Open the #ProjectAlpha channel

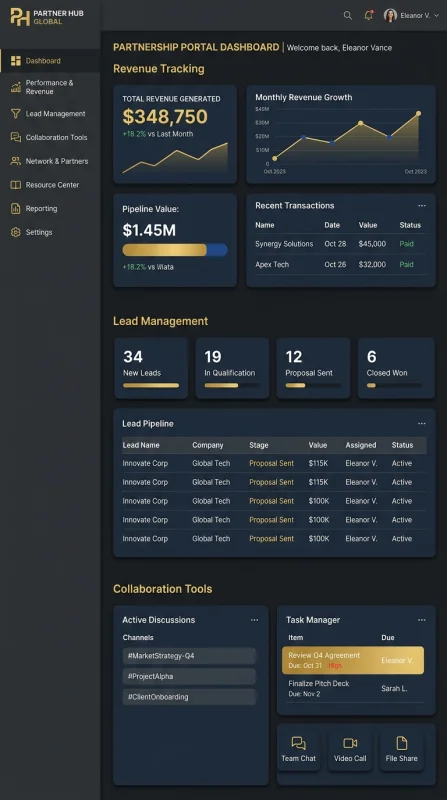tap(189, 676)
